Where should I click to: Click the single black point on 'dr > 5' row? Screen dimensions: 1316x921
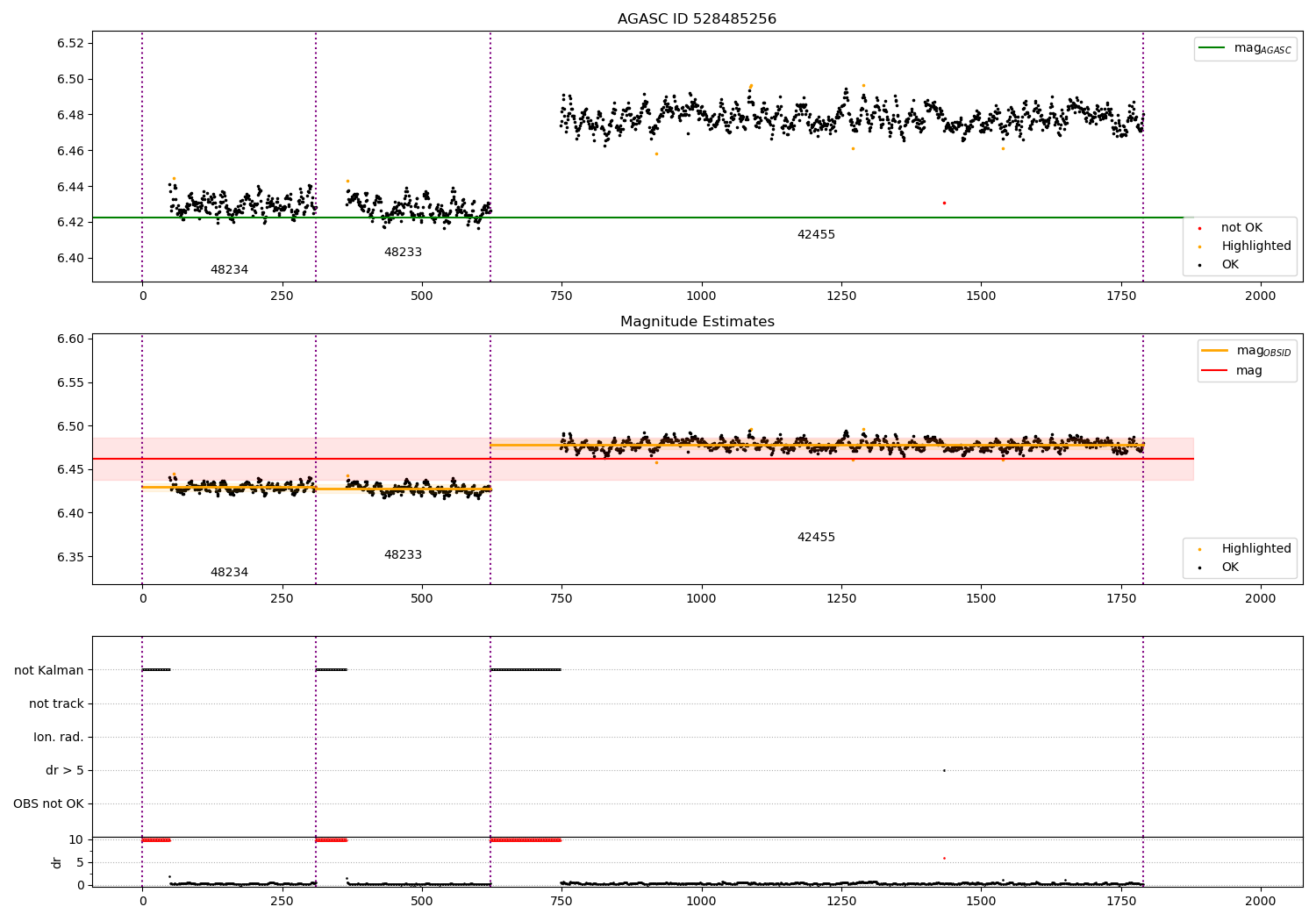tap(944, 771)
